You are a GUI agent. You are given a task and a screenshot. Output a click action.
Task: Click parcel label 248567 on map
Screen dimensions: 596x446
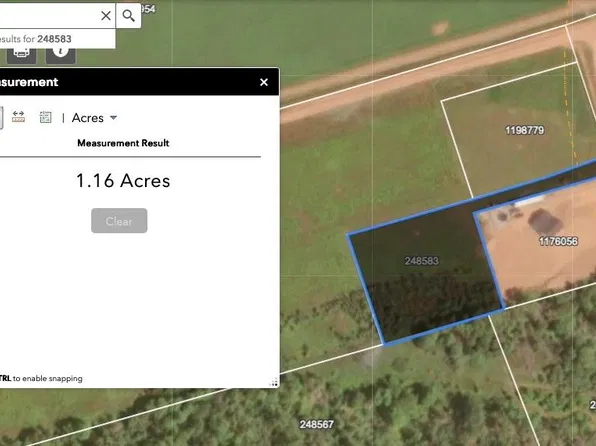pos(317,424)
